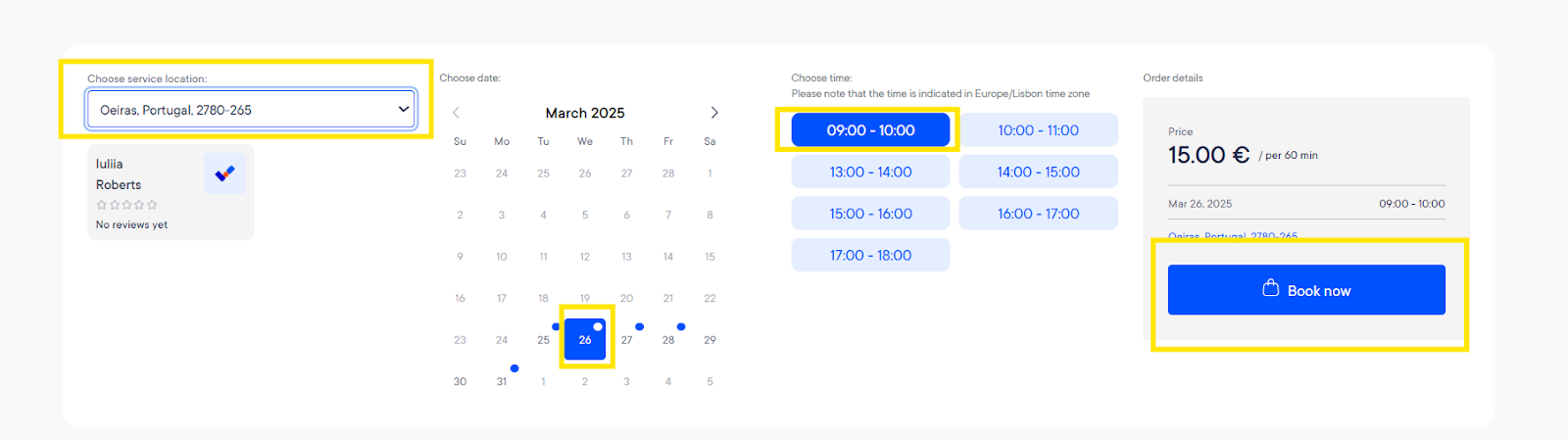Image resolution: width=1568 pixels, height=440 pixels.
Task: Open the Oeiras, Portugal service location dropdown
Action: [x=252, y=110]
